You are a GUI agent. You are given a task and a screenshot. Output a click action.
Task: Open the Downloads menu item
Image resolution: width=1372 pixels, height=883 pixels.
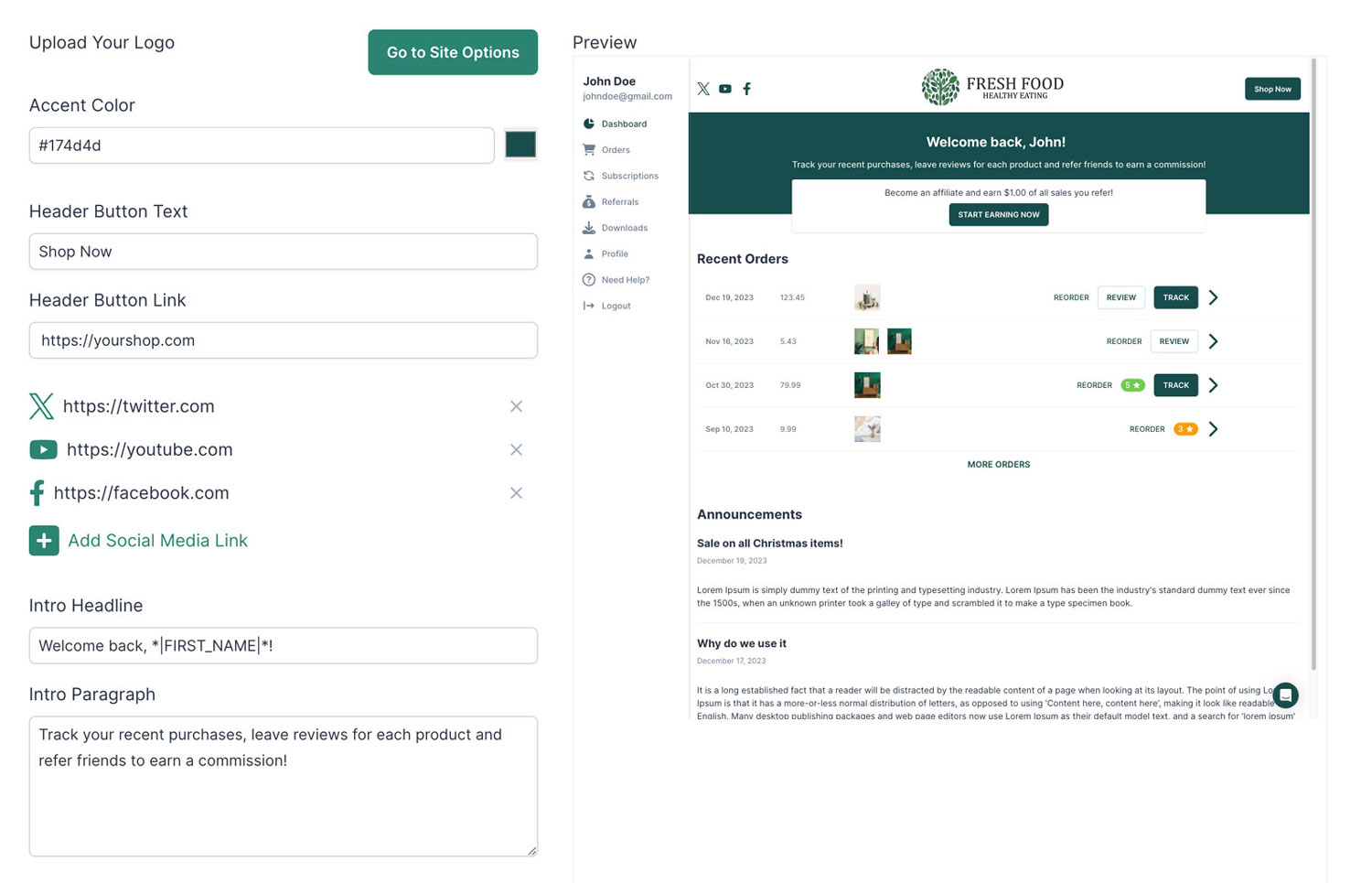pos(624,228)
